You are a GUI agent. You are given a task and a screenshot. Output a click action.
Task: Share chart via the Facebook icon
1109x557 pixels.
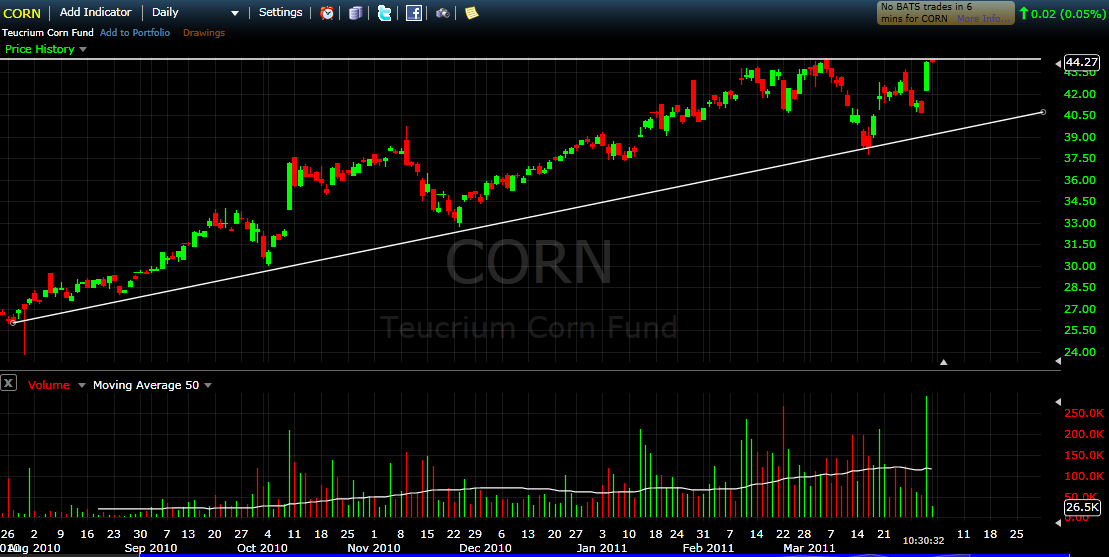414,13
